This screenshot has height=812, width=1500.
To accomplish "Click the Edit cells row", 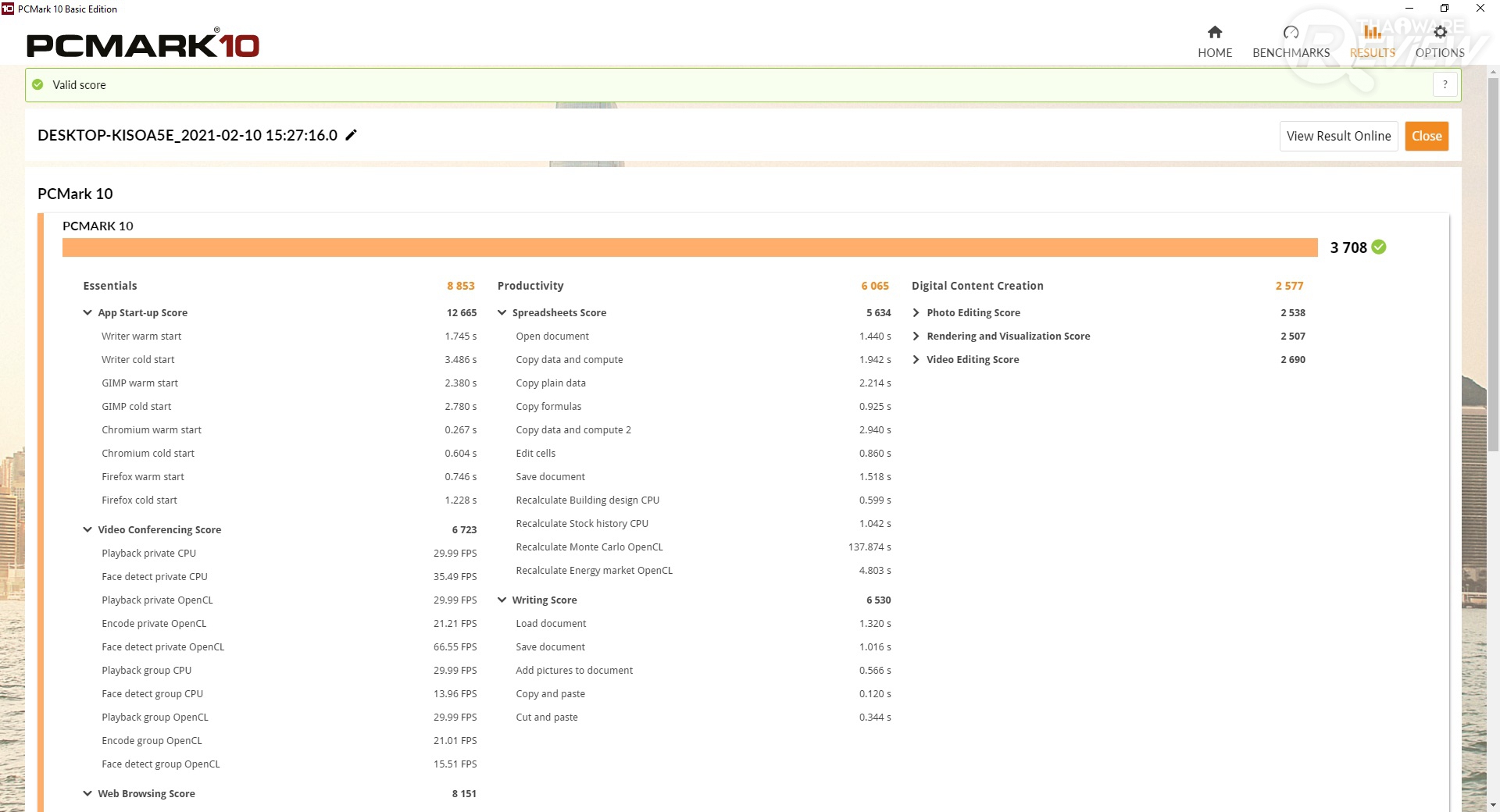I will [703, 453].
